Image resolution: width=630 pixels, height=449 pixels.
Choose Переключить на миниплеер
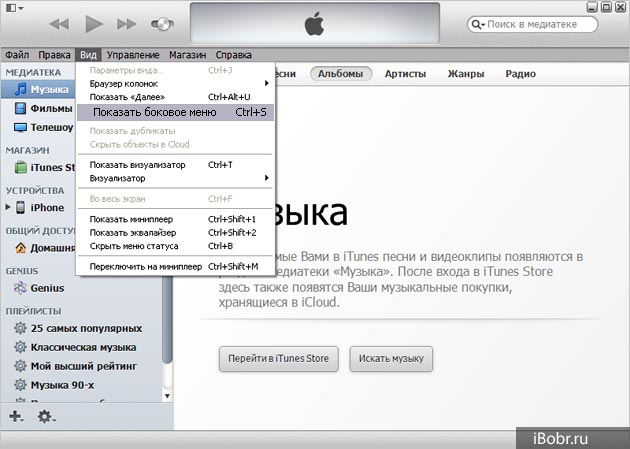point(176,266)
